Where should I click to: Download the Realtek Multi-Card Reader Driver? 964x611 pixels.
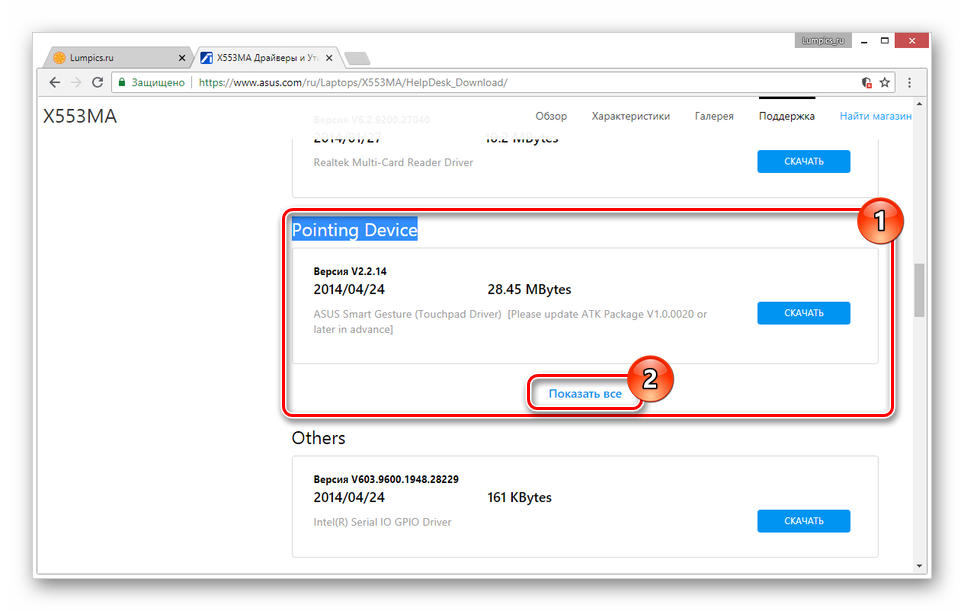(x=803, y=161)
